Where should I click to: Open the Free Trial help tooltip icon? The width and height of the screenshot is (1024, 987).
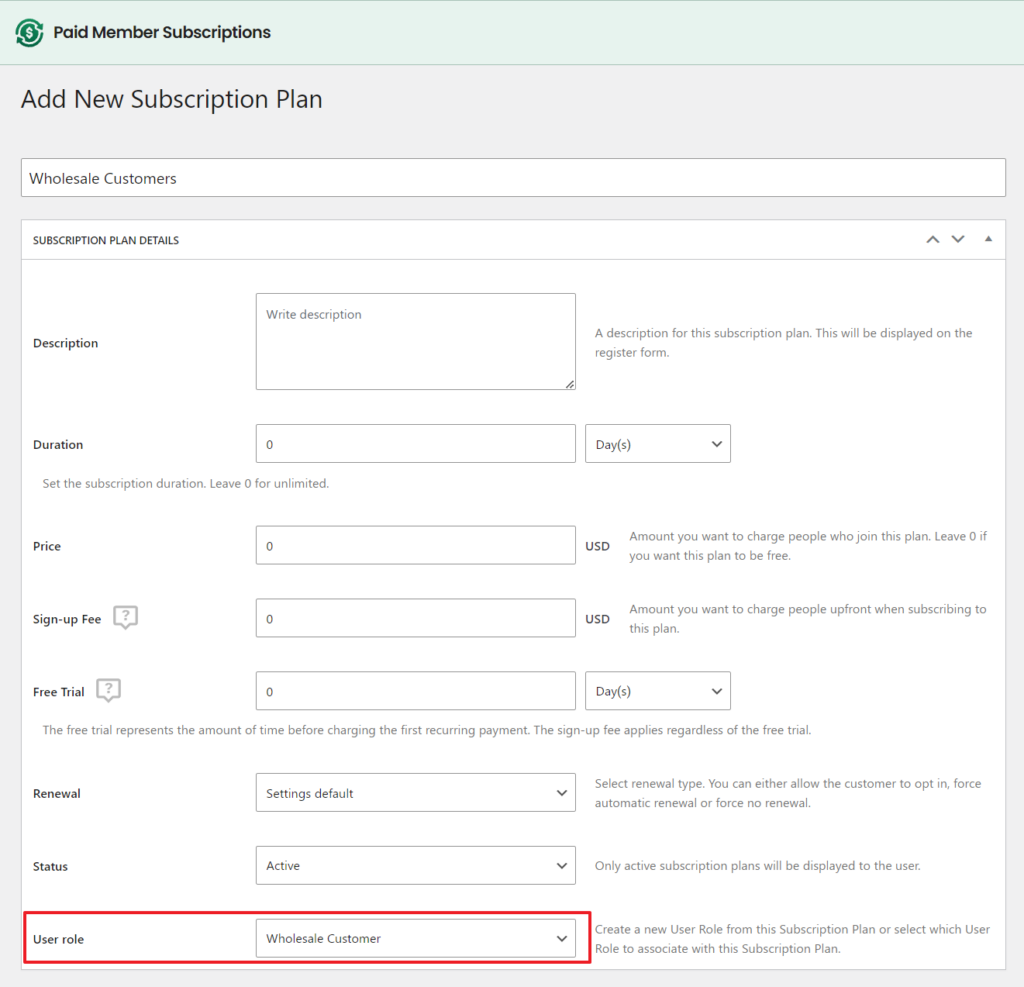[108, 690]
